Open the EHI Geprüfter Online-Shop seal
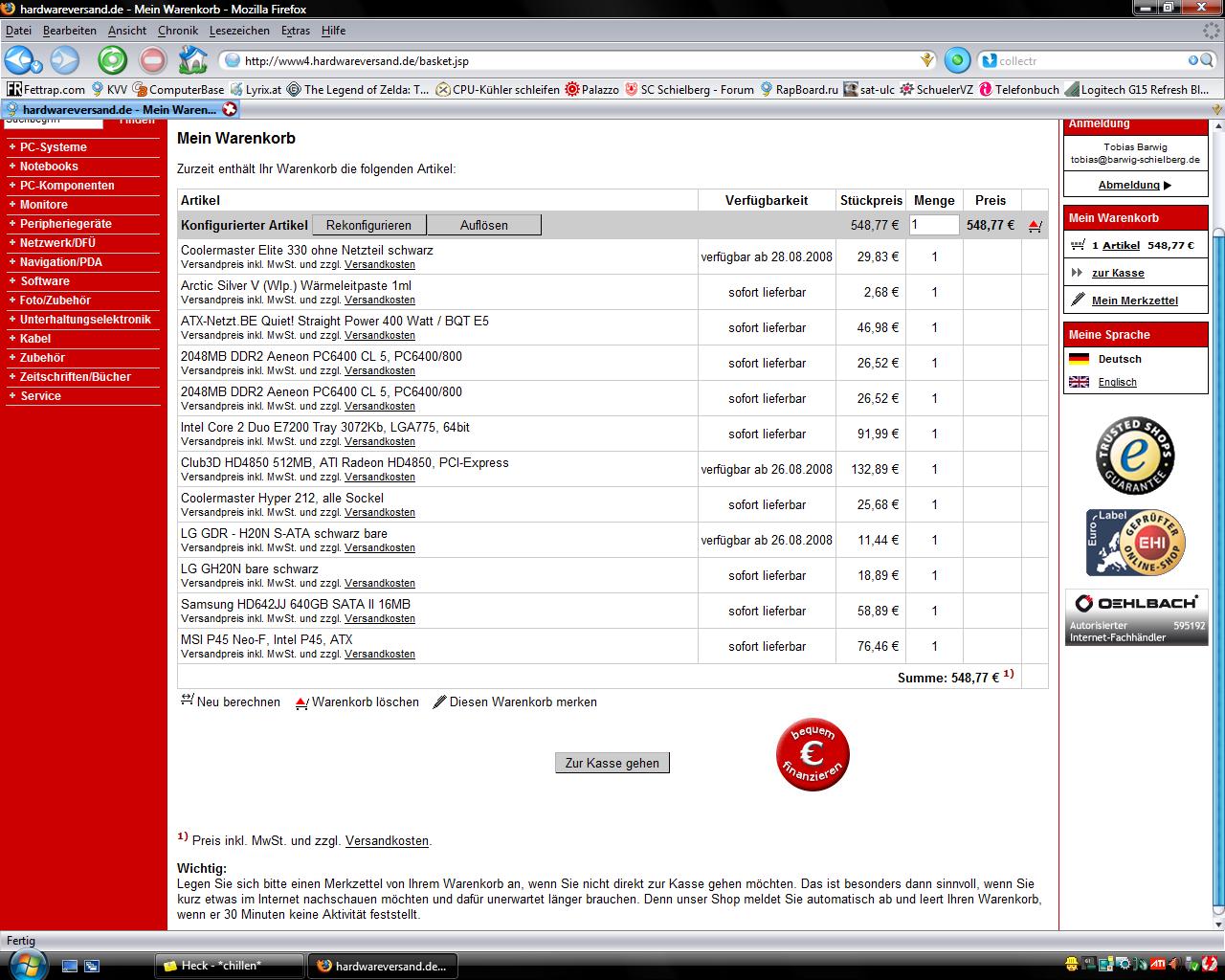1225x980 pixels. [x=1135, y=543]
